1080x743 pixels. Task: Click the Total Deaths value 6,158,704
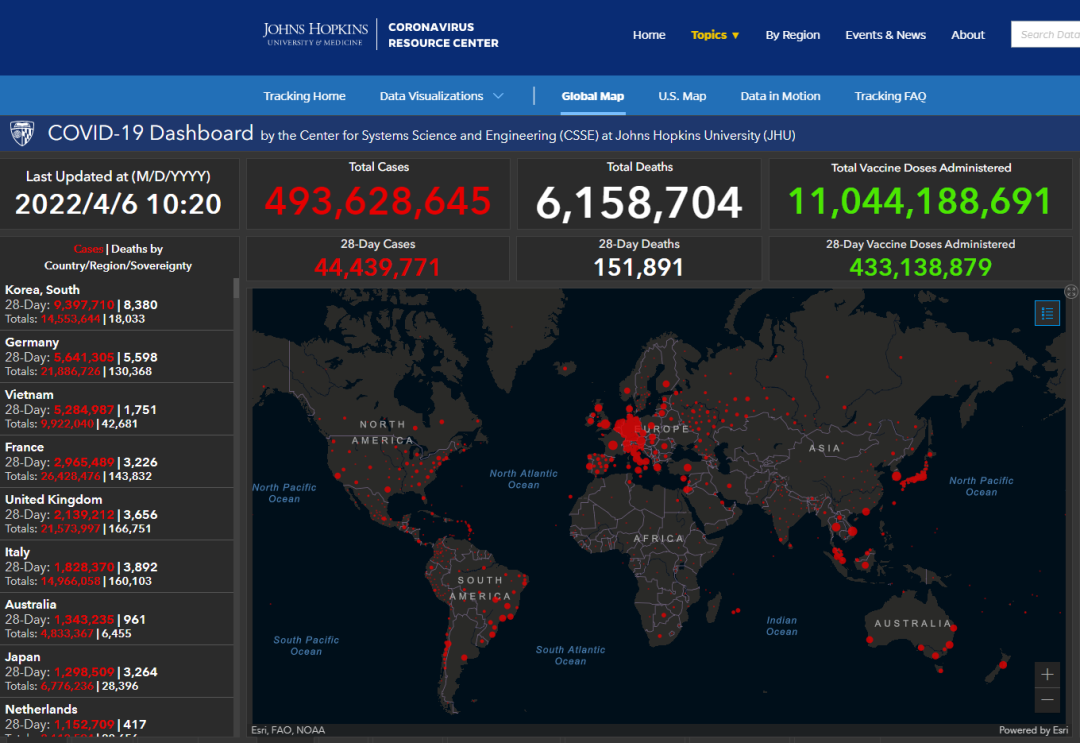639,202
